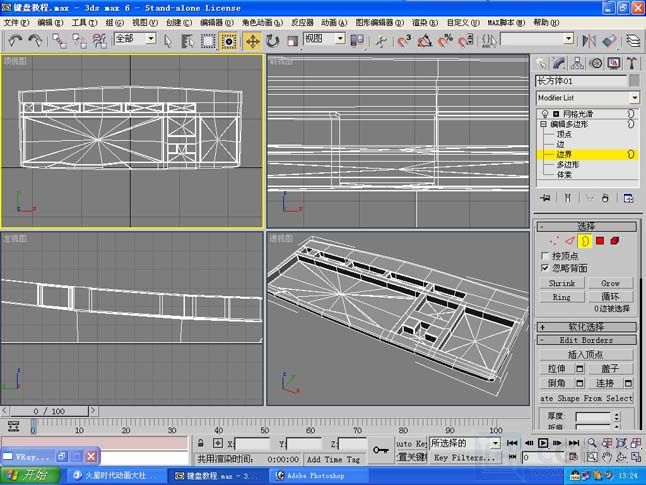Click the Pin Stack icon

tap(545, 199)
